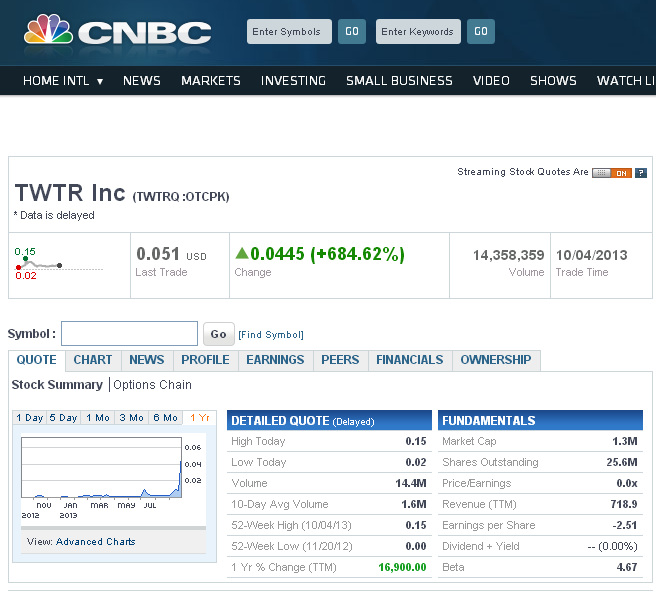
Task: Click GO next to Enter Symbols
Action: pyautogui.click(x=352, y=31)
